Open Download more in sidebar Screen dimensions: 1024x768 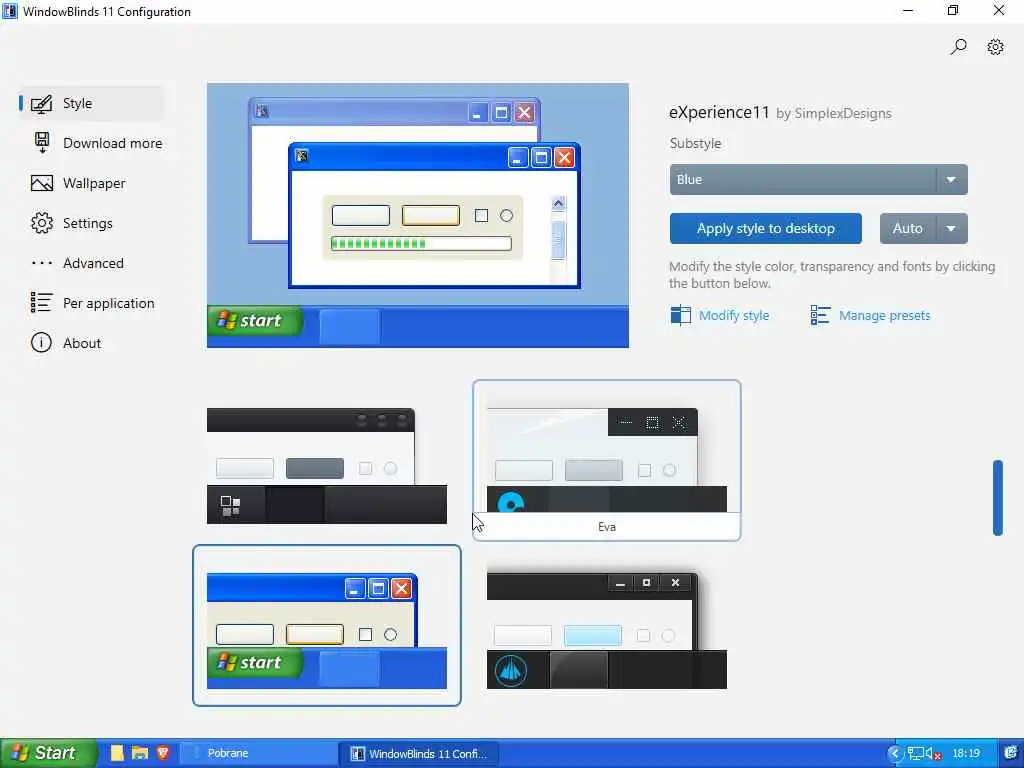(x=97, y=143)
